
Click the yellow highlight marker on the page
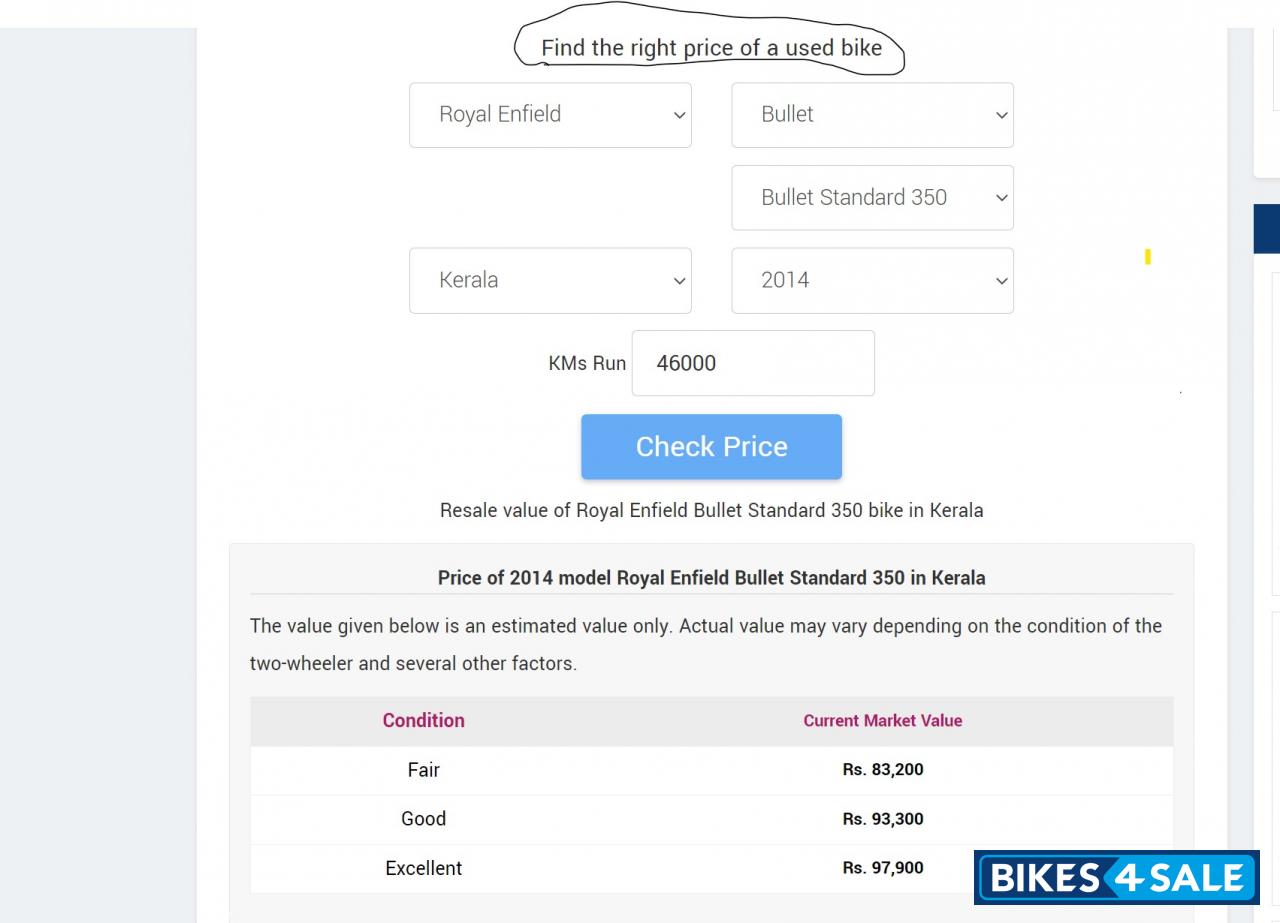(x=1147, y=257)
